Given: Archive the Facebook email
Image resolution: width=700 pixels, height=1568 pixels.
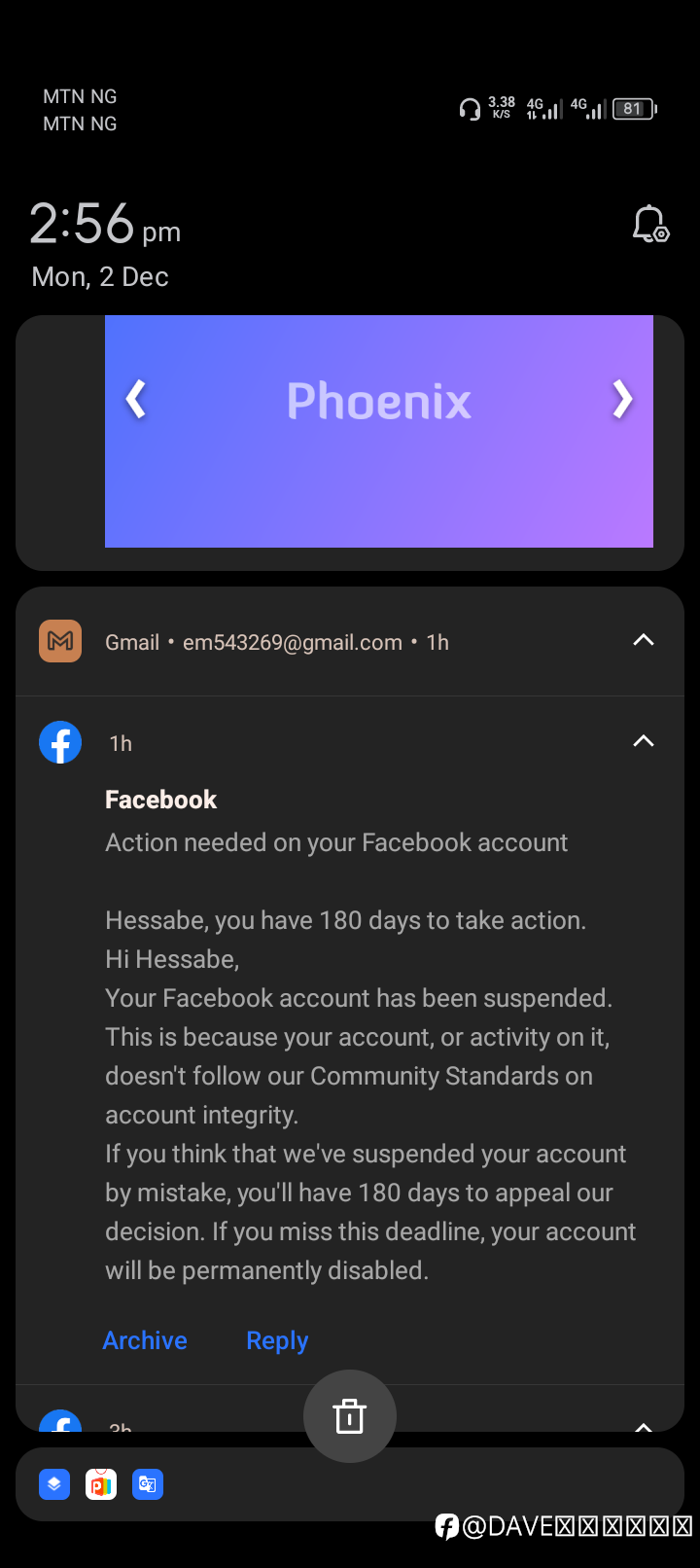Looking at the screenshot, I should coord(145,1340).
